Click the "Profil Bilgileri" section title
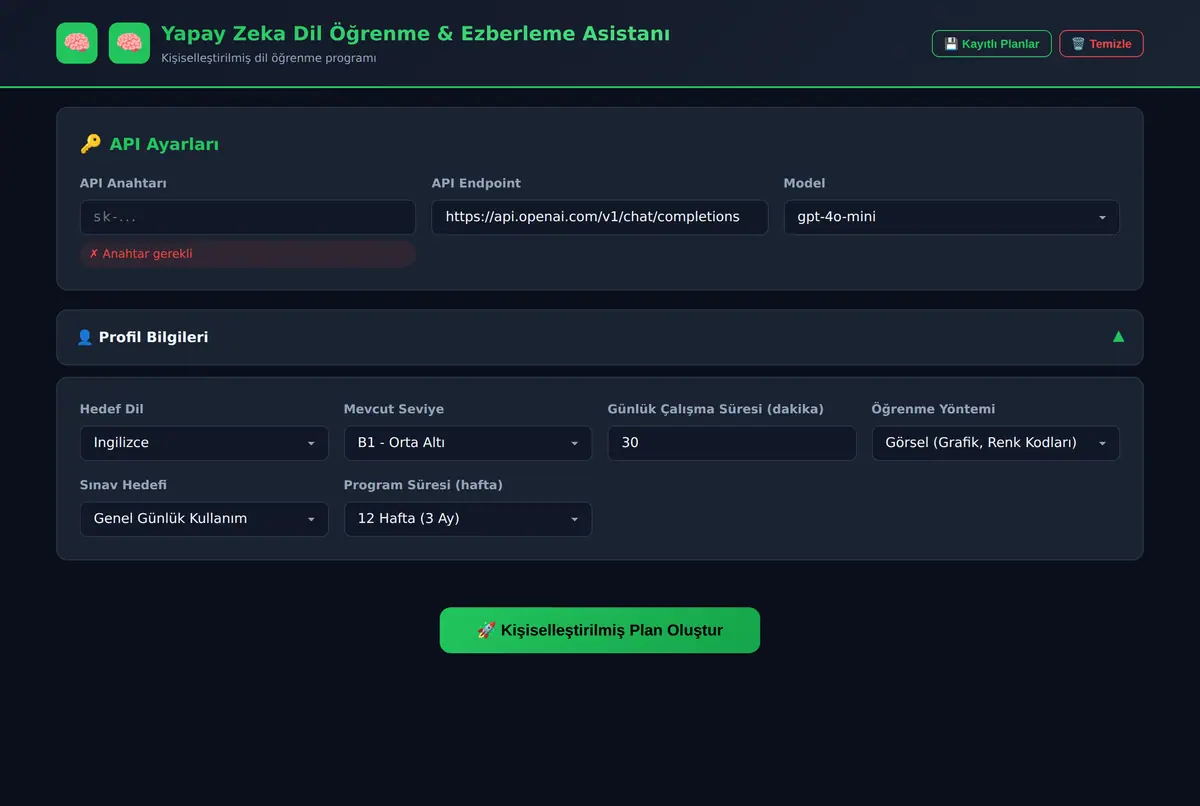The image size is (1200, 806). [153, 337]
